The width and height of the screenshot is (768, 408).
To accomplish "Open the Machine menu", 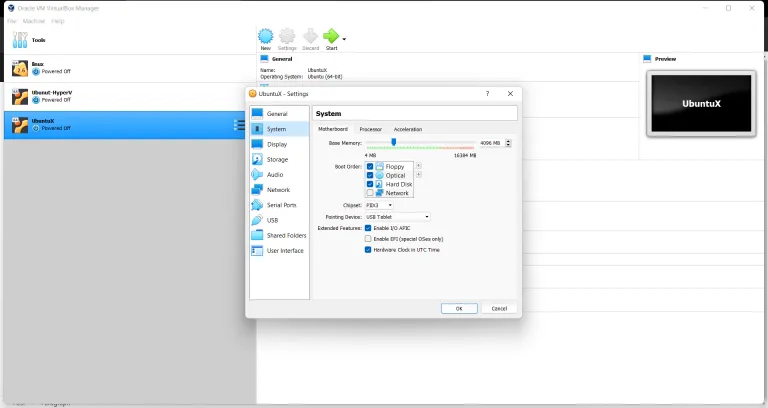I will click(34, 21).
